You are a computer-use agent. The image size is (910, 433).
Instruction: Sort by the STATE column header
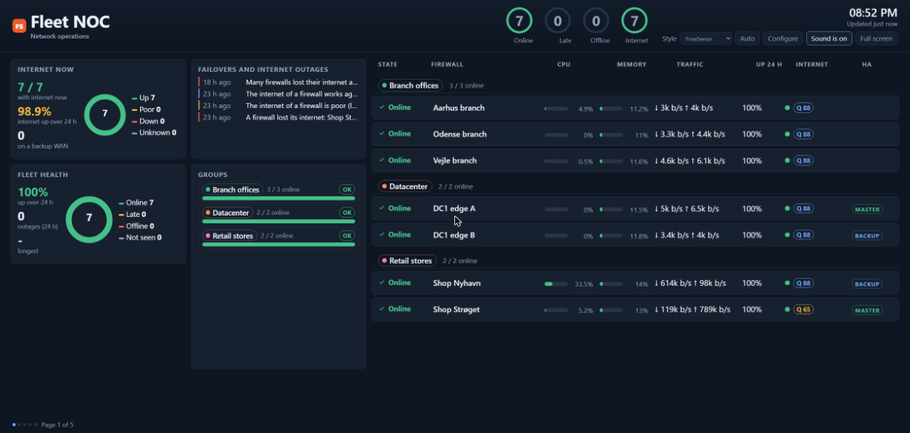388,64
